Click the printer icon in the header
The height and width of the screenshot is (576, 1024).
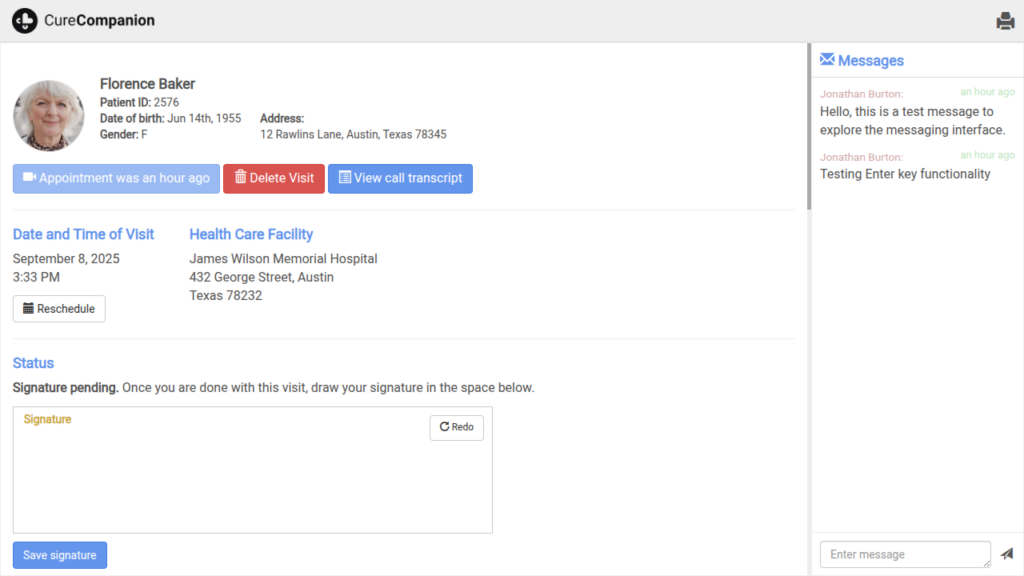(x=1005, y=21)
